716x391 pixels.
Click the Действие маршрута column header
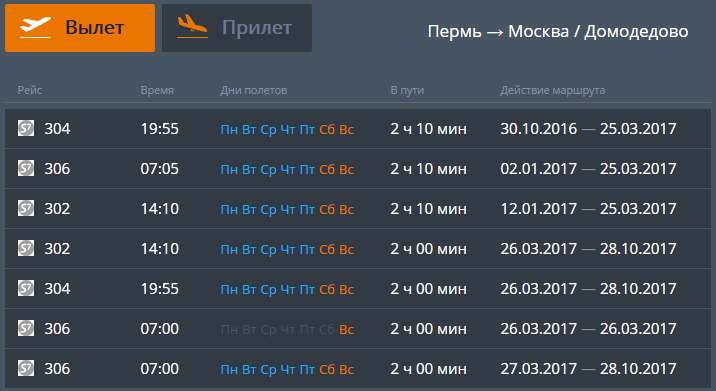(x=553, y=90)
